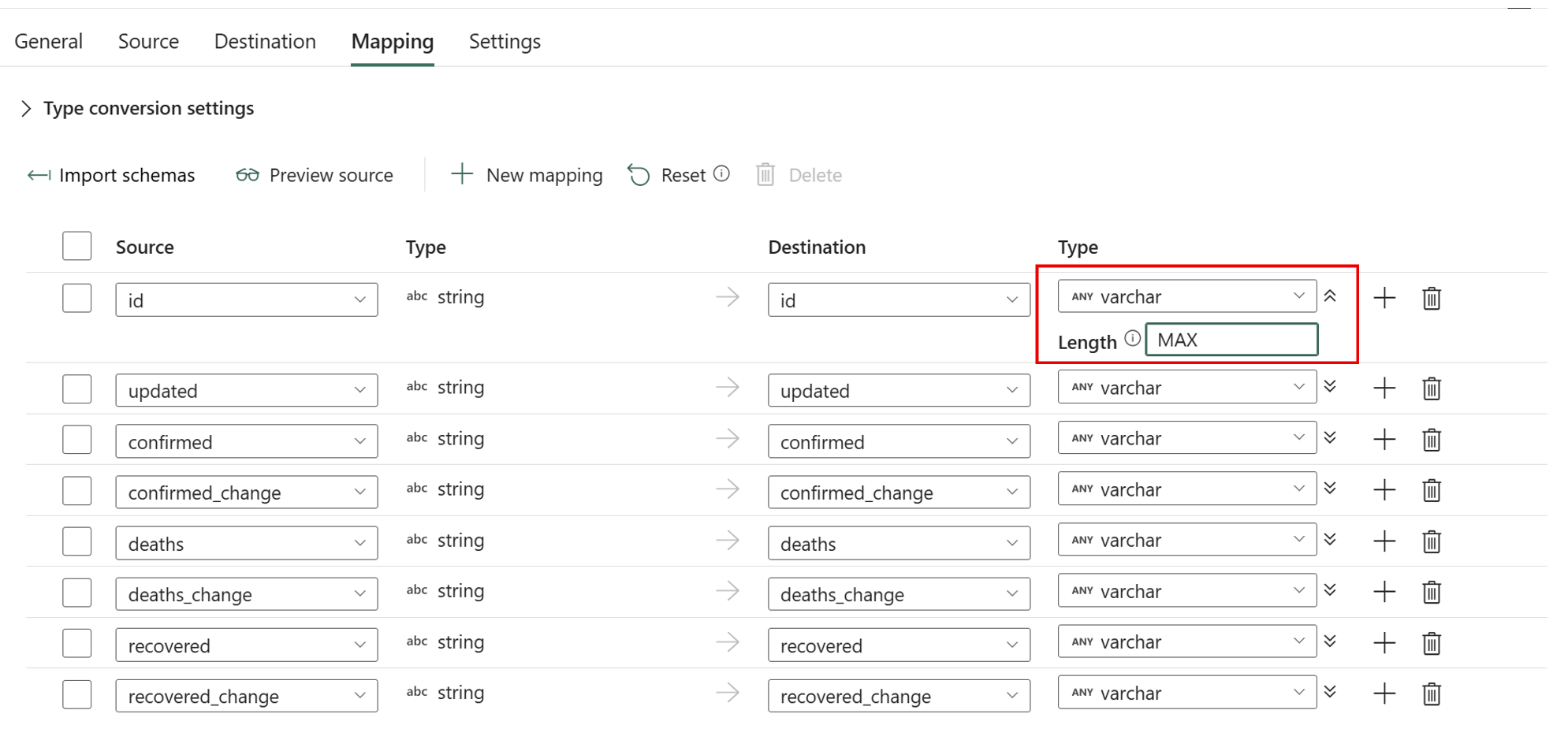Screen dimensions: 1568x751
Task: Open the varchar type dropdown for recovered
Action: coord(1298,641)
